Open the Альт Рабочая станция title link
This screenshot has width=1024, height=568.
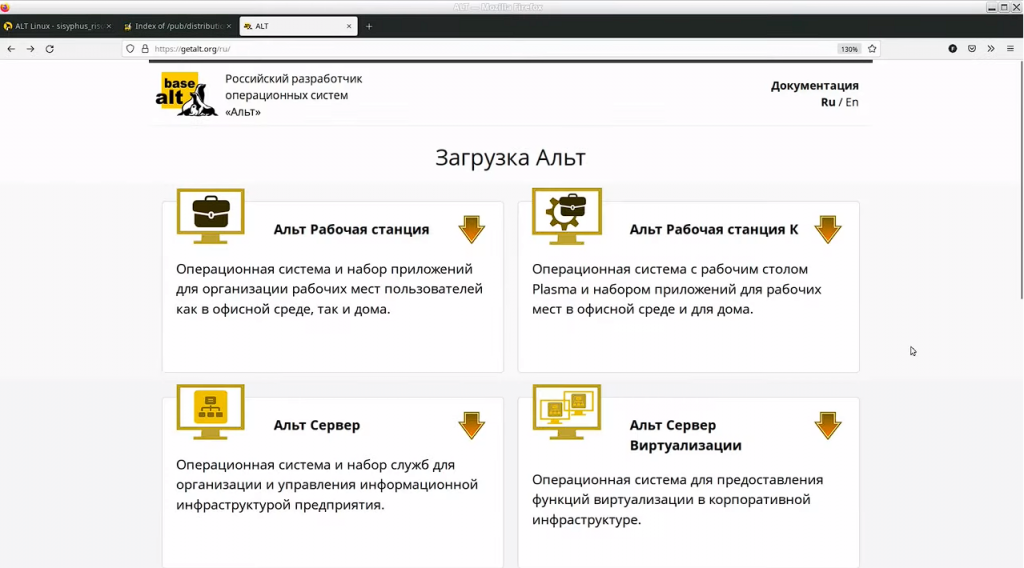coord(351,229)
